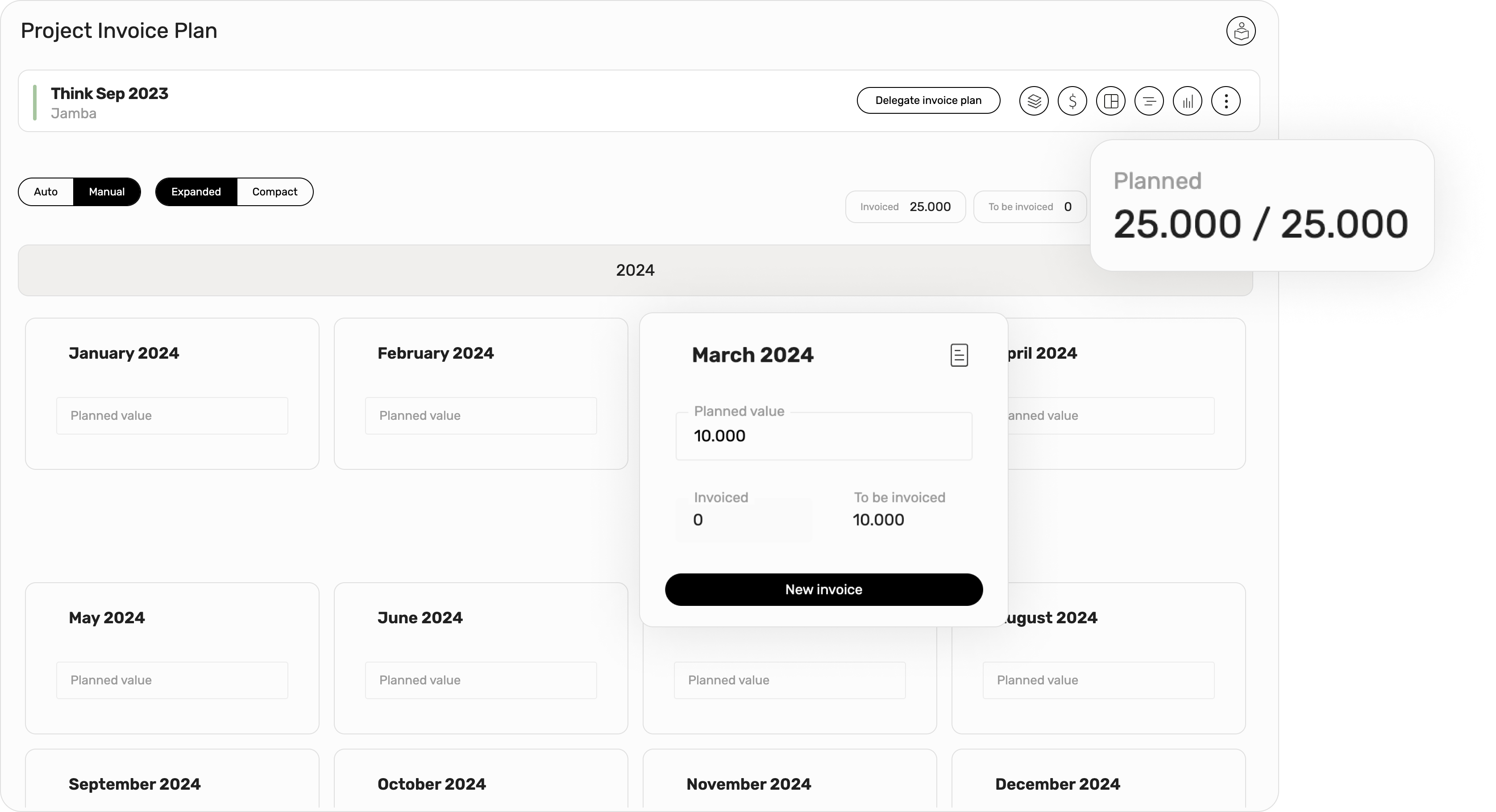Switch invoice plan mode to Auto
Image resolution: width=1496 pixels, height=812 pixels.
click(46, 192)
